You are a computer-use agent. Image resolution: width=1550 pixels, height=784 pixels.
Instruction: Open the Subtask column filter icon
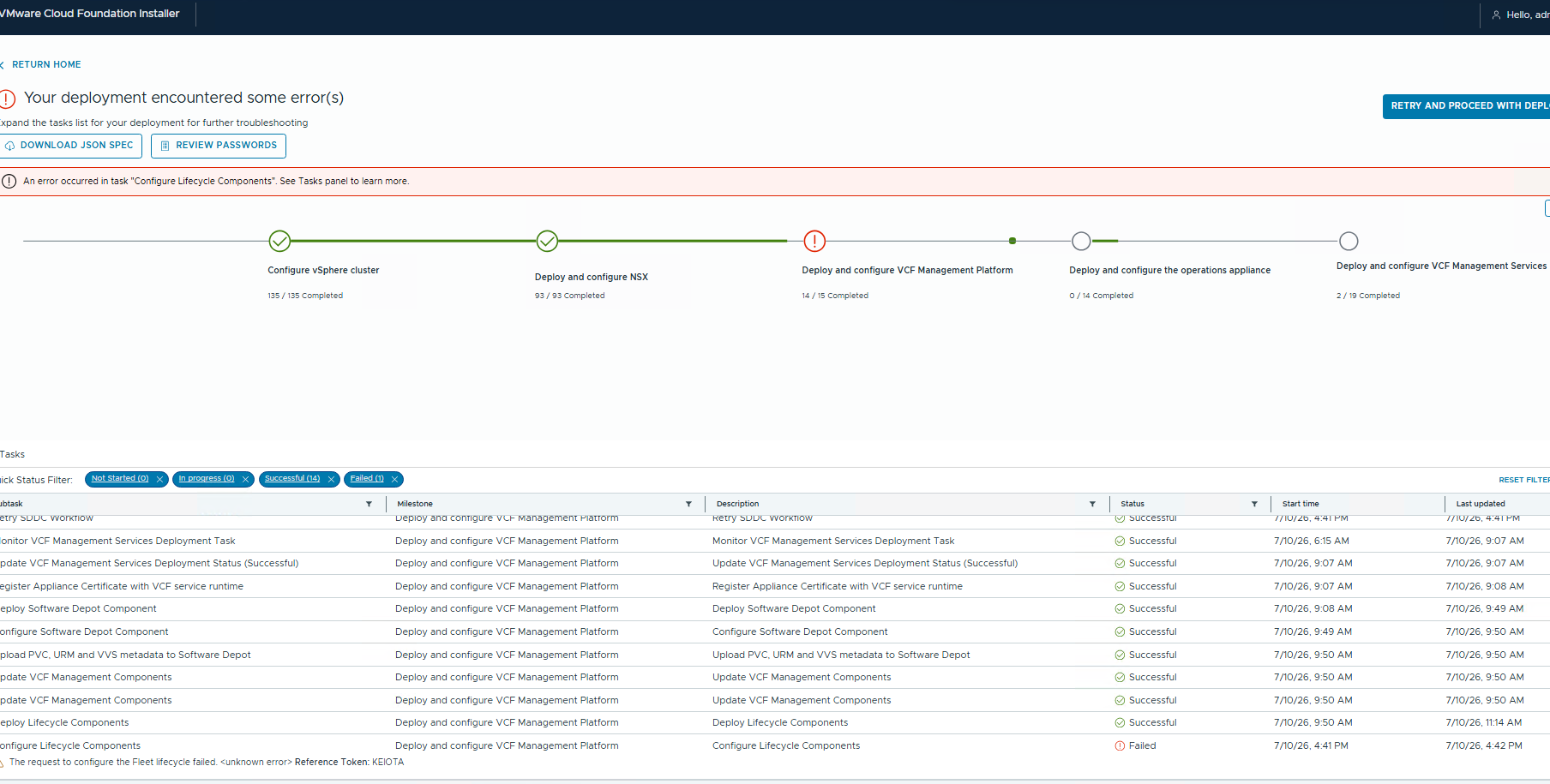point(369,504)
